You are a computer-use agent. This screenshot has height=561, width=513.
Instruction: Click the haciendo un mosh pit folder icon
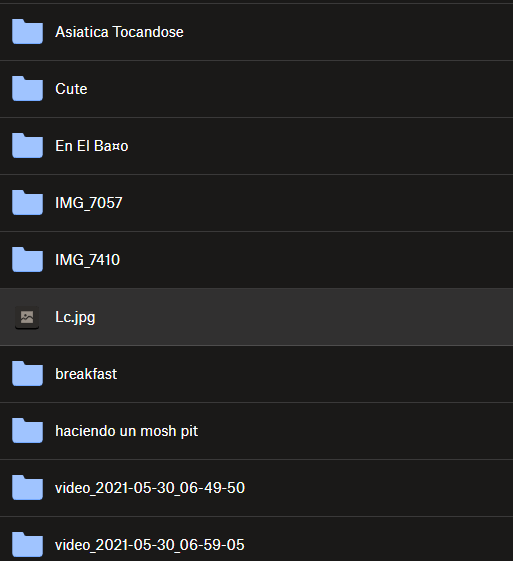(27, 430)
